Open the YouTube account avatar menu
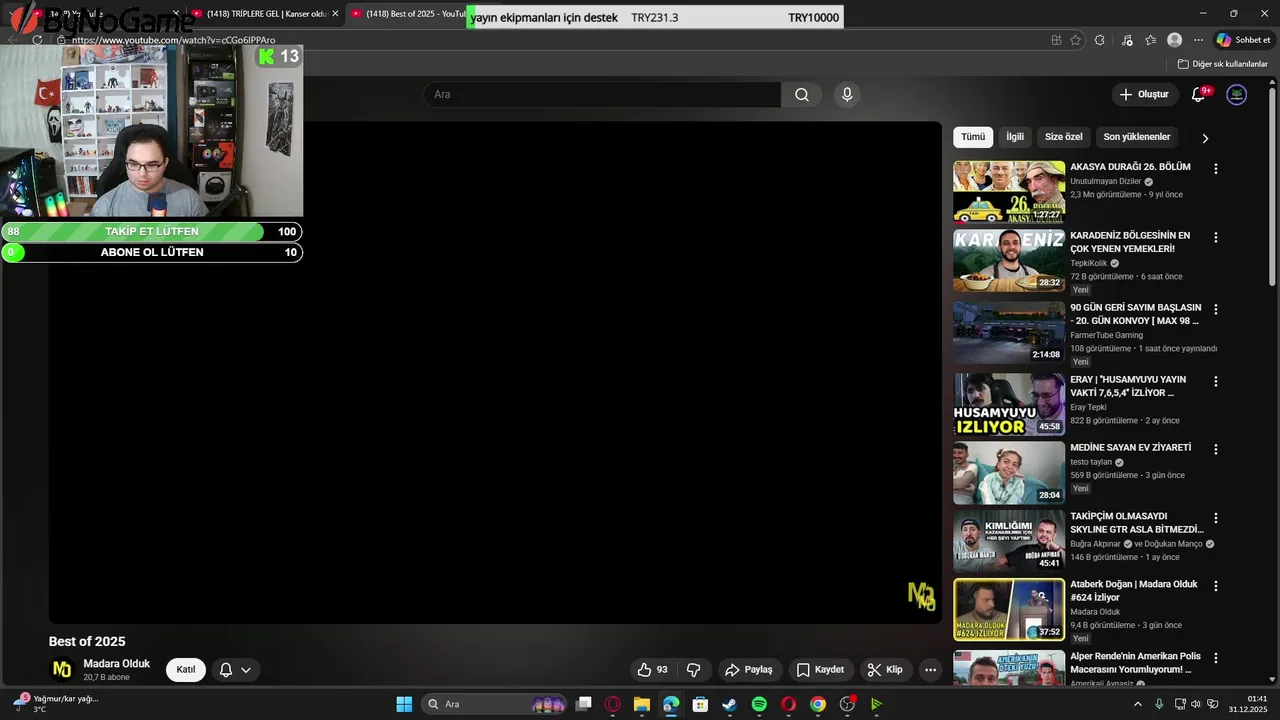The height and width of the screenshot is (720, 1280). (x=1237, y=95)
